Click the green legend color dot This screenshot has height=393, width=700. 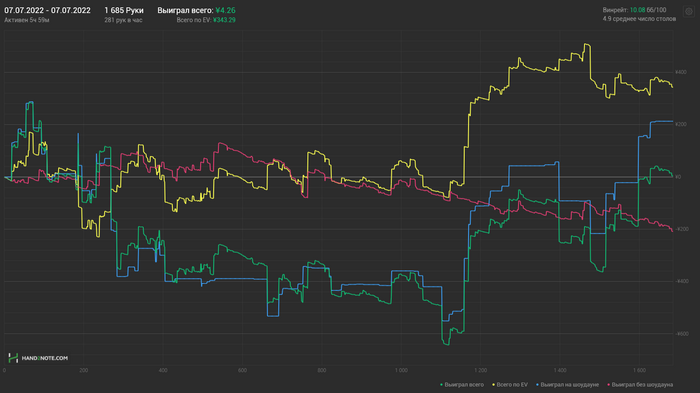coord(442,385)
